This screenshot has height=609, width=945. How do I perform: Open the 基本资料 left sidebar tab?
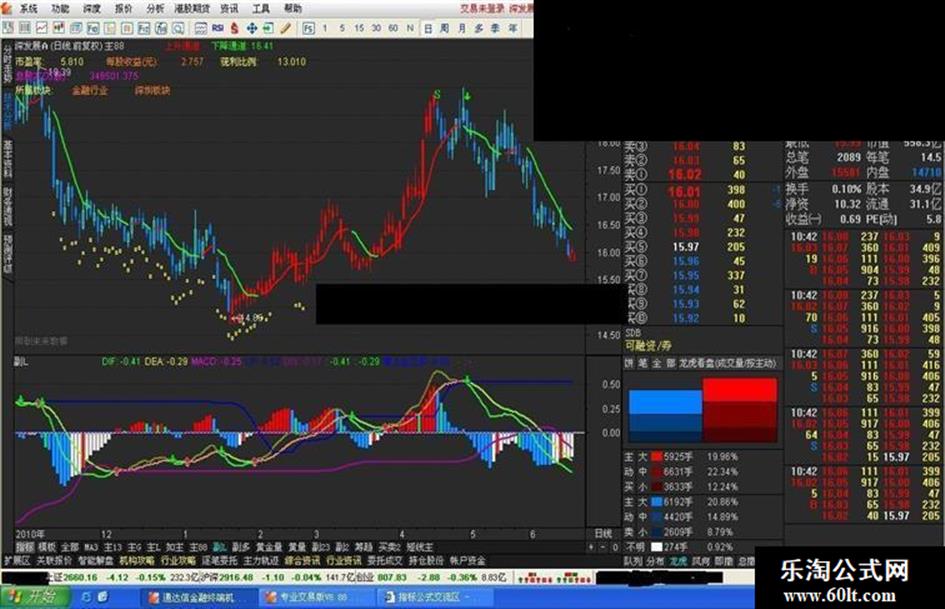pyautogui.click(x=8, y=159)
